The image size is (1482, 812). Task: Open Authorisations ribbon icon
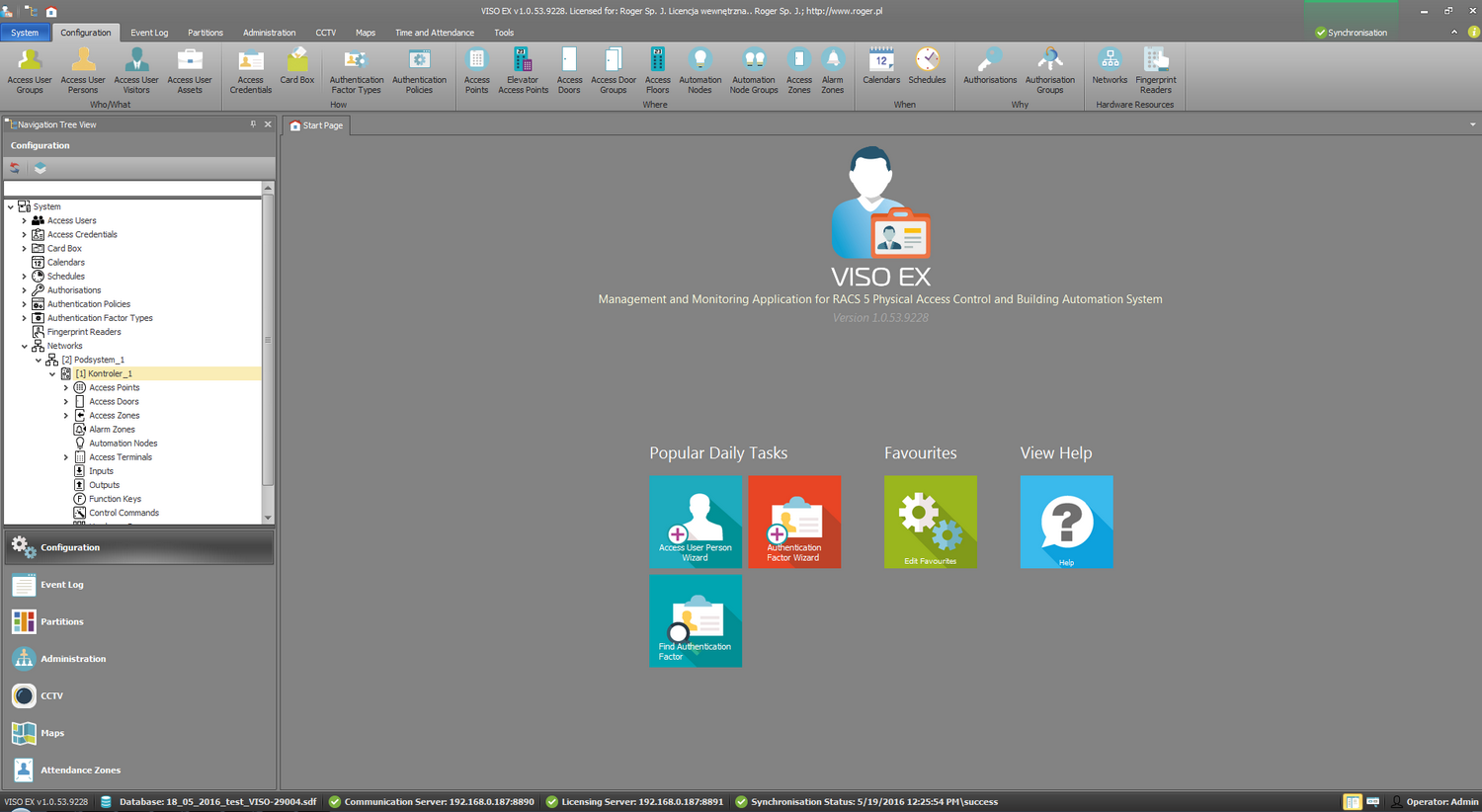click(990, 66)
